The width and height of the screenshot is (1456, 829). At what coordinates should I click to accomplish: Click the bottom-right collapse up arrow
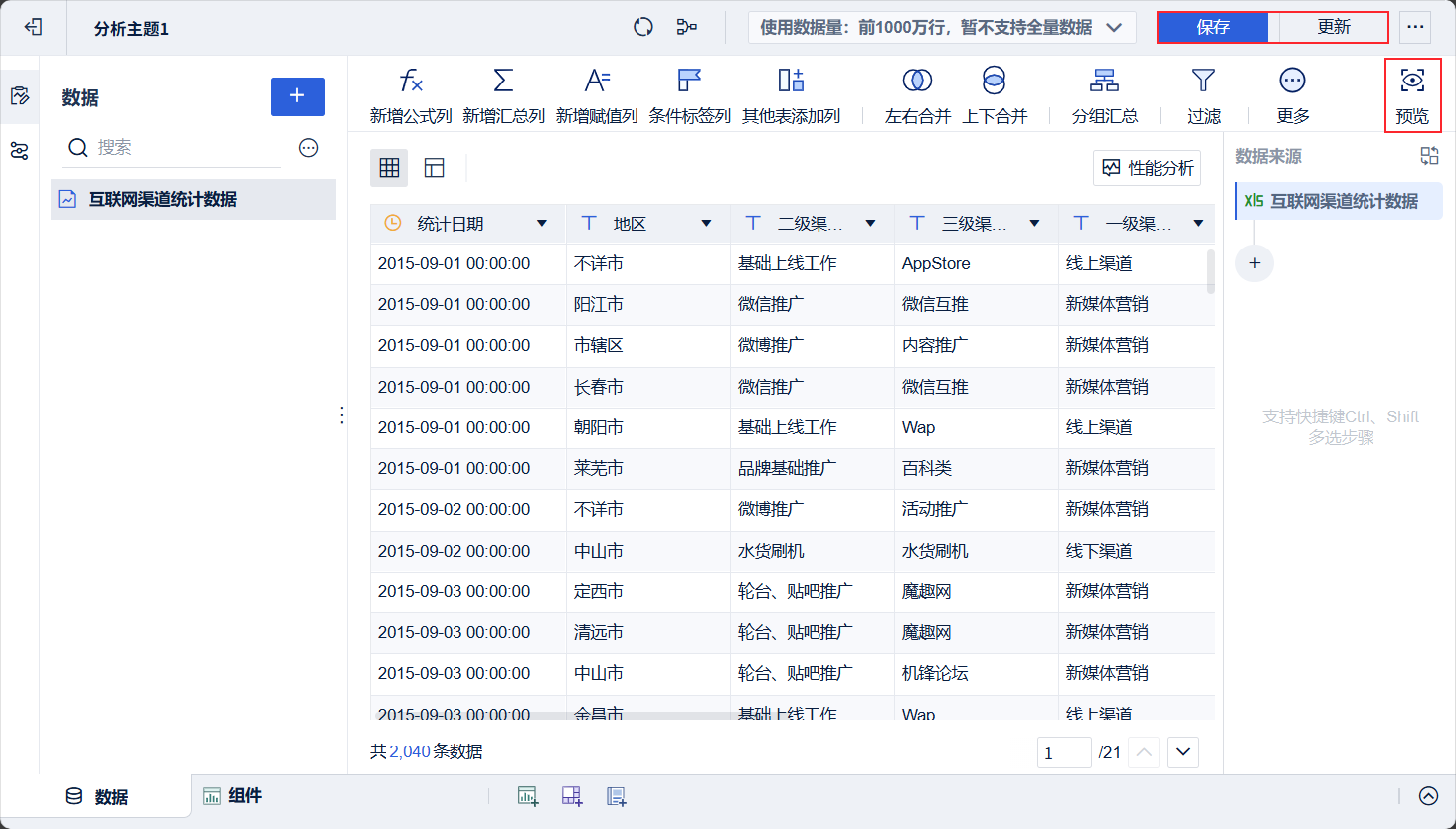point(1429,796)
